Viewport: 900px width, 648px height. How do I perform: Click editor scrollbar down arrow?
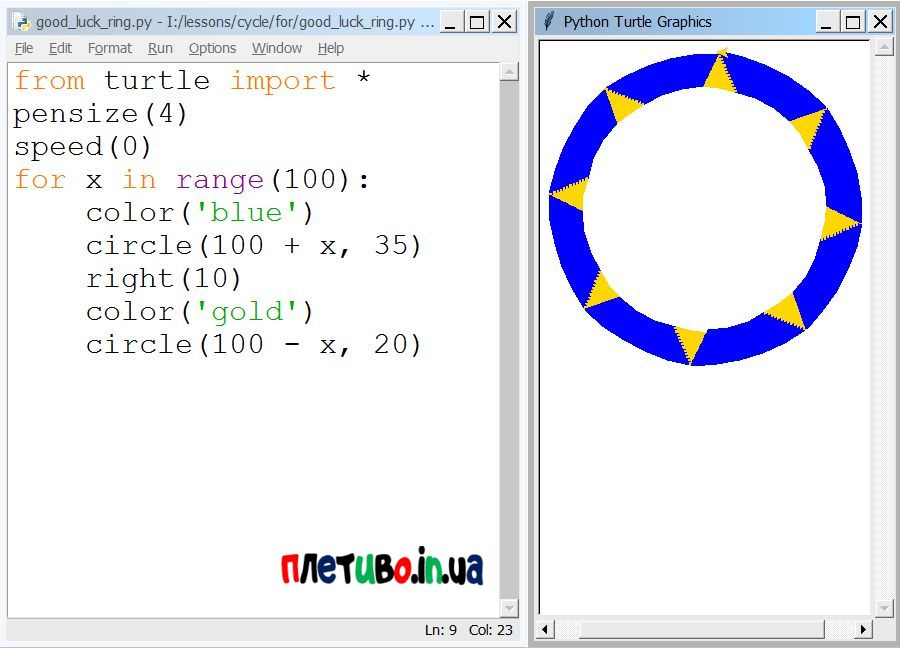click(x=509, y=608)
